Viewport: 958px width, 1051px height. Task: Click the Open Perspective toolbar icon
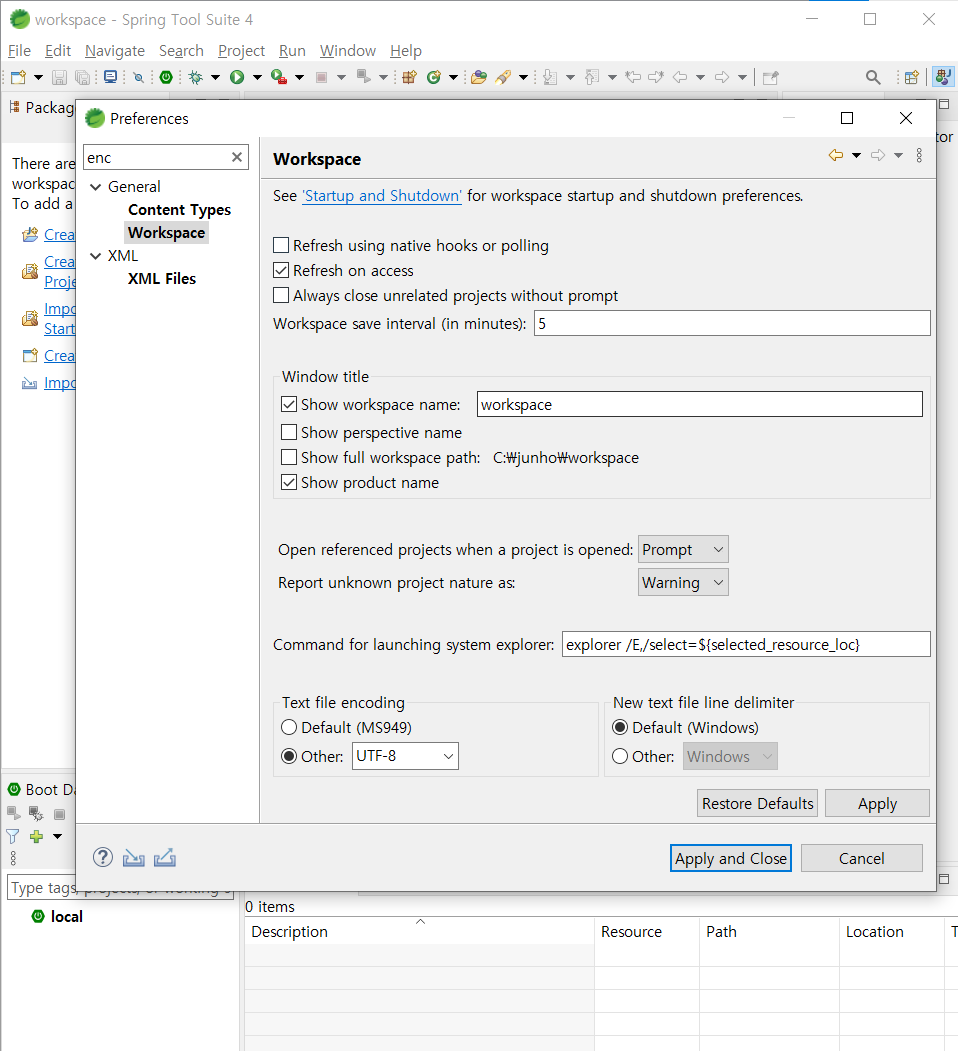tap(911, 78)
